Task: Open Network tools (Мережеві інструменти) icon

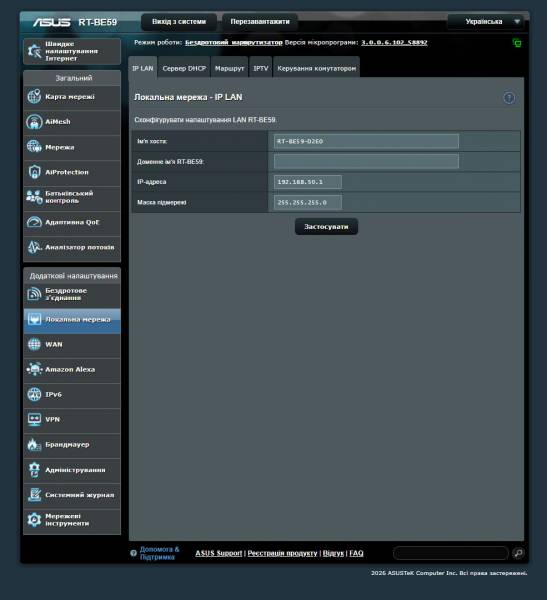Action: coord(34,520)
